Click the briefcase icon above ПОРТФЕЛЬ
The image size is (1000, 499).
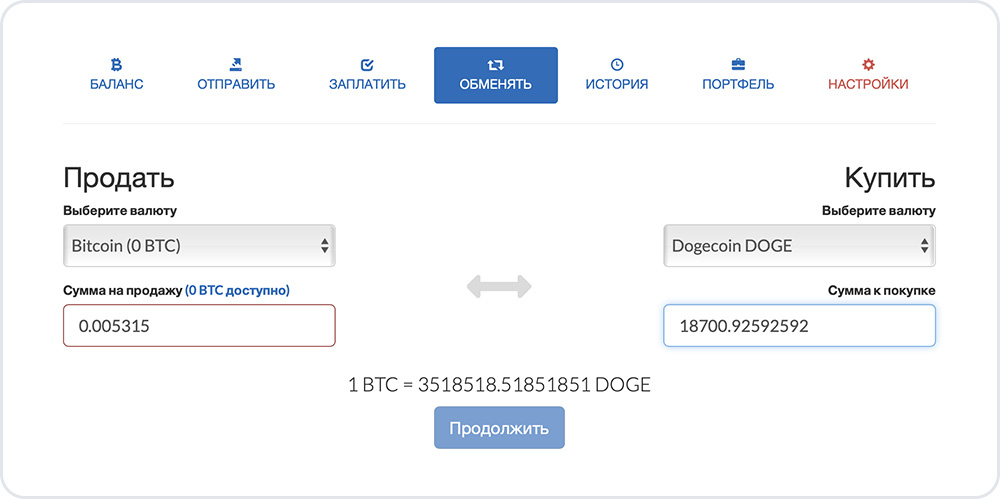click(738, 65)
